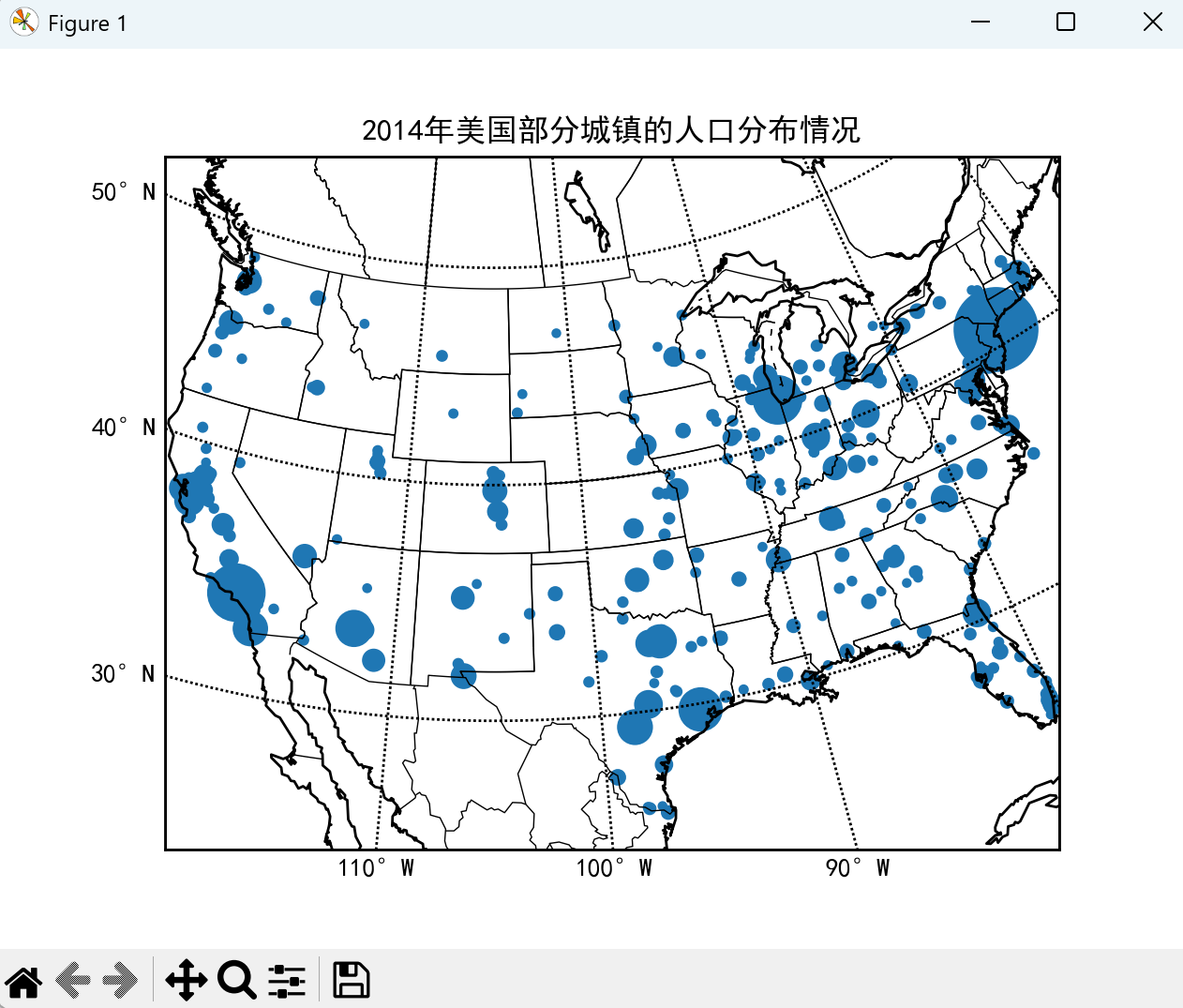This screenshot has height=1008, width=1183.
Task: Click the chart title about 2014 population
Action: tap(611, 130)
